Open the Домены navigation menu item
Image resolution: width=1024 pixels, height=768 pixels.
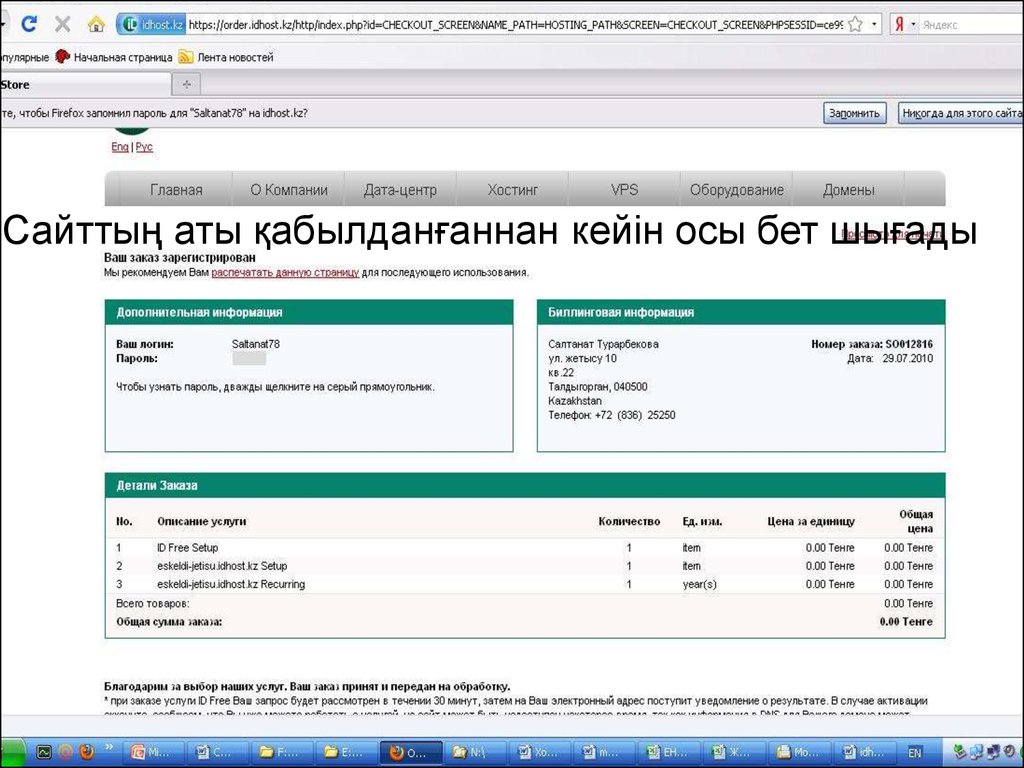tap(848, 190)
